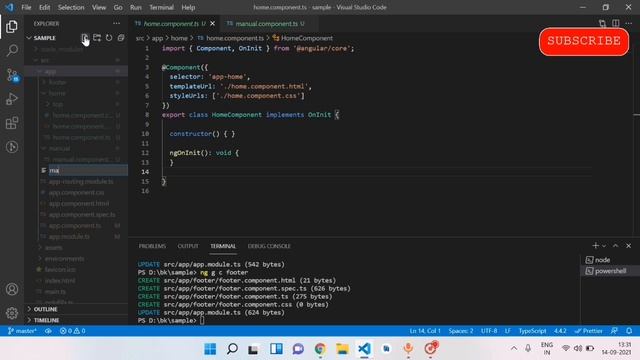Collapse the SAMPLE folder section
The width and height of the screenshot is (640, 360).
pyautogui.click(x=44, y=38)
